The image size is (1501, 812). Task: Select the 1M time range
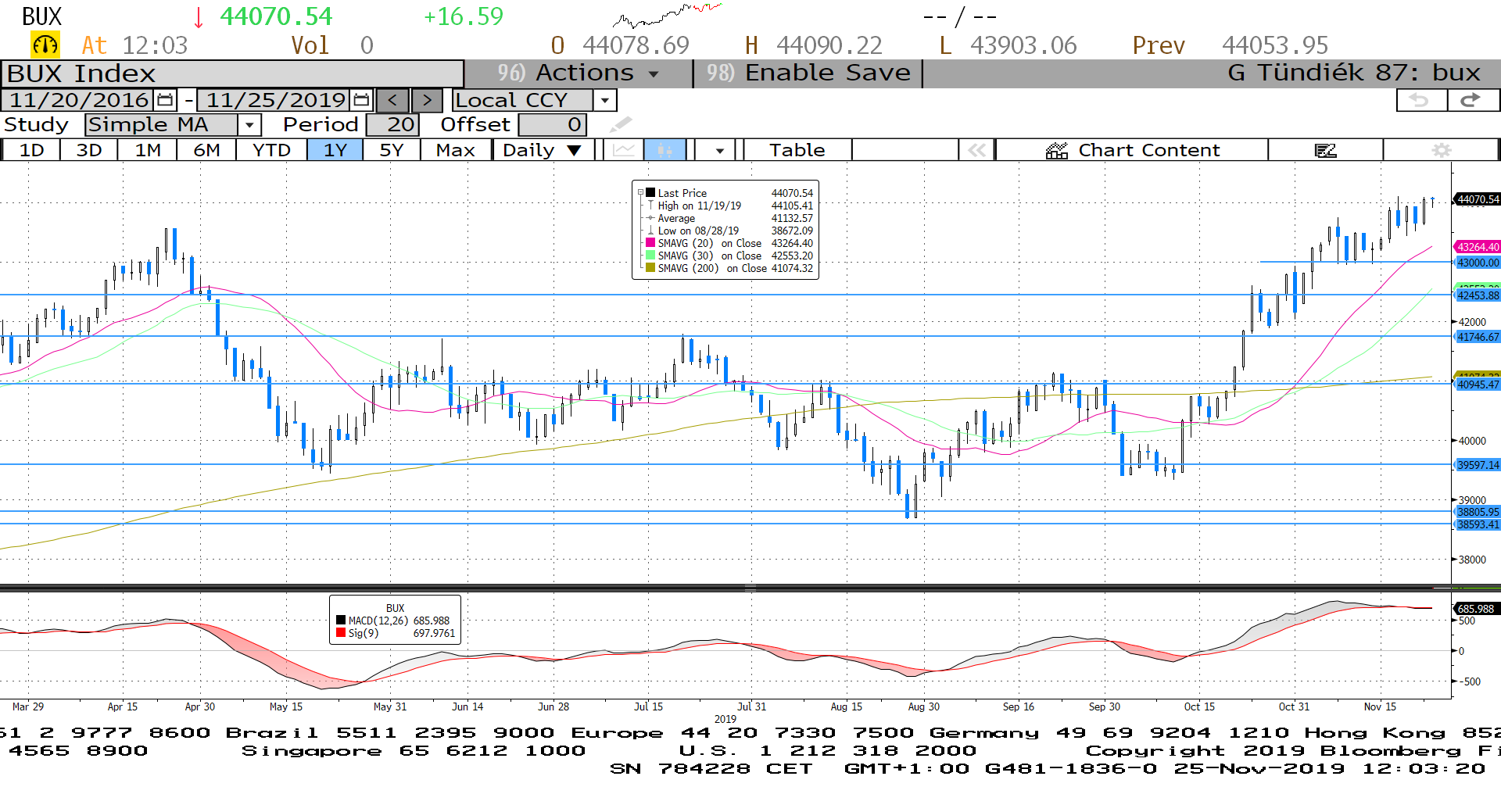pos(148,150)
